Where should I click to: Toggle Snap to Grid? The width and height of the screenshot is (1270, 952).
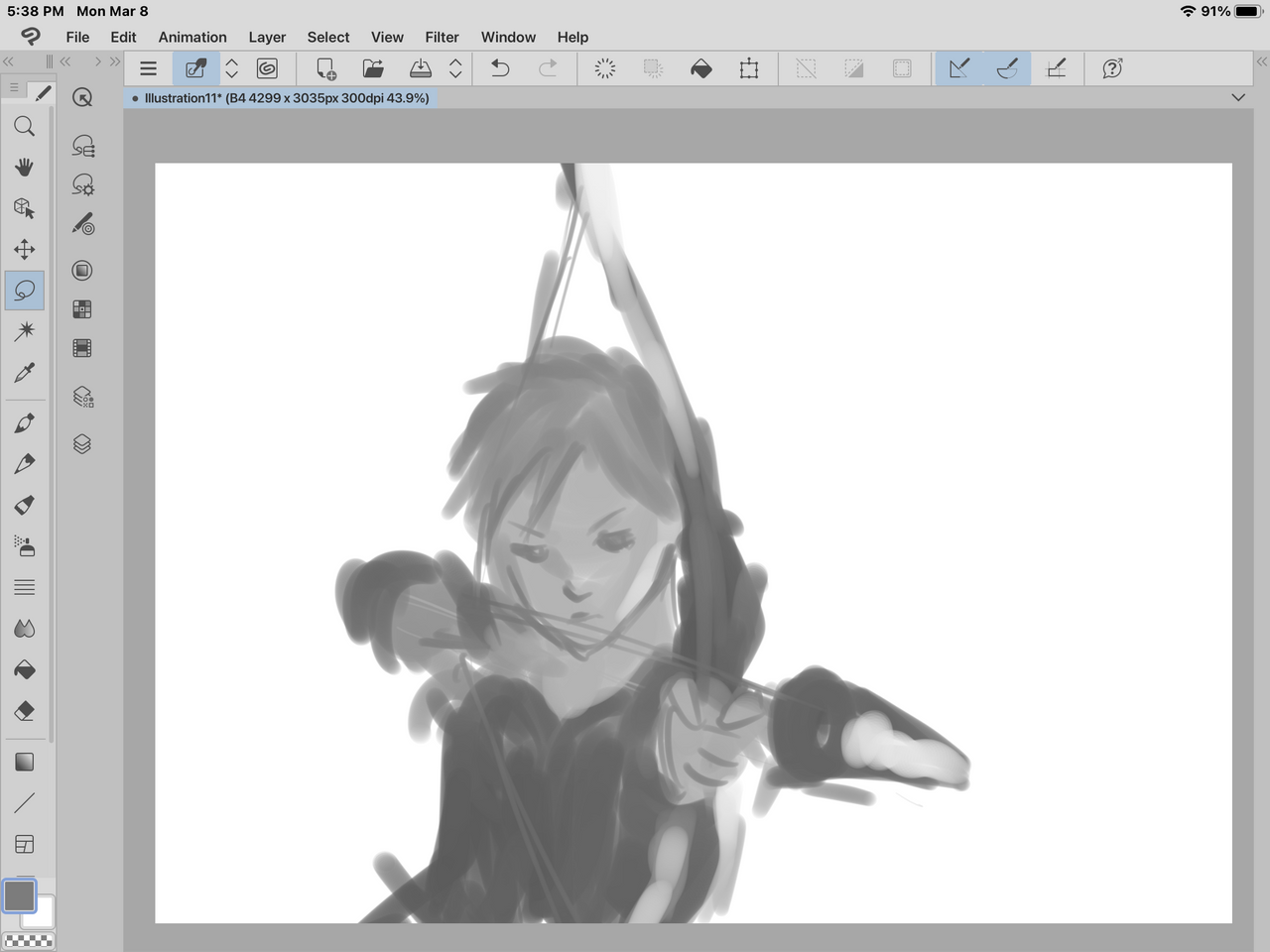click(x=1057, y=68)
